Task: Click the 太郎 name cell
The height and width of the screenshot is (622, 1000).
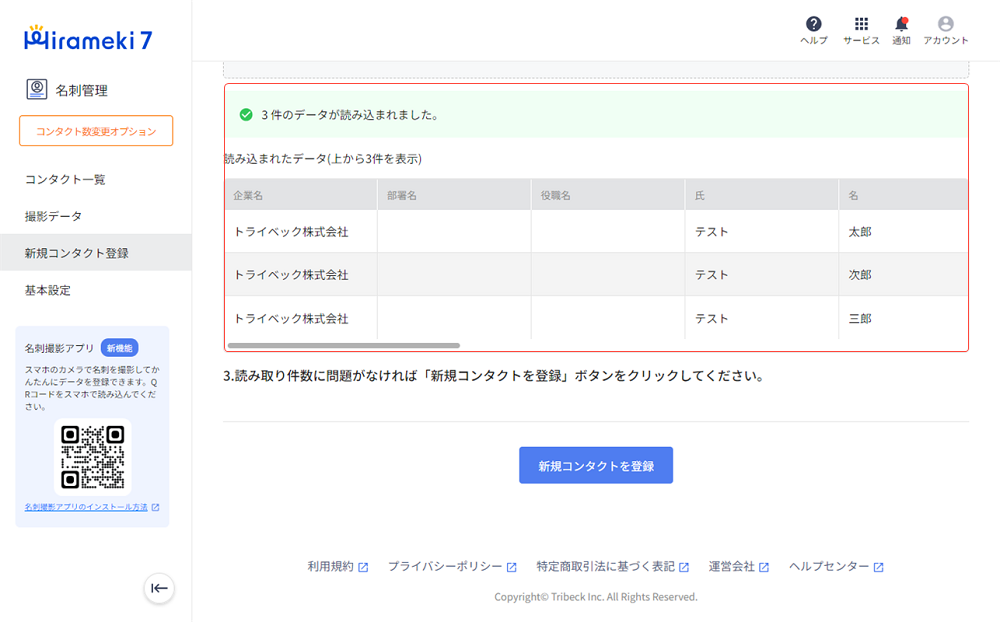Action: pos(903,232)
